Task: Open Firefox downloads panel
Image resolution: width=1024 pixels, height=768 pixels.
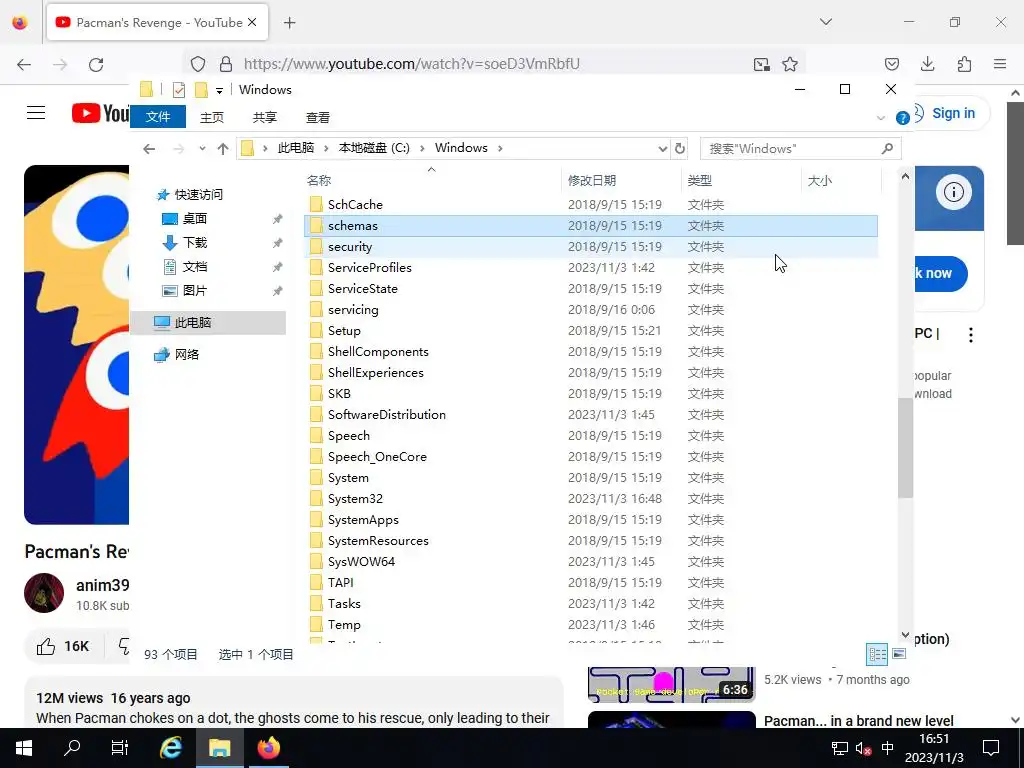Action: tap(927, 64)
